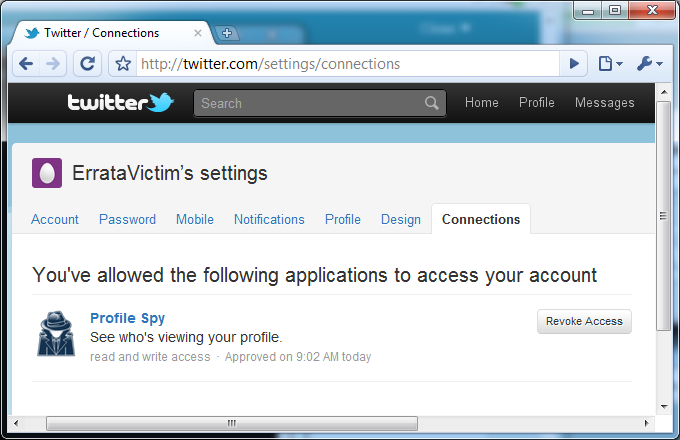
Task: Switch to the Account settings tab
Action: coord(55,219)
